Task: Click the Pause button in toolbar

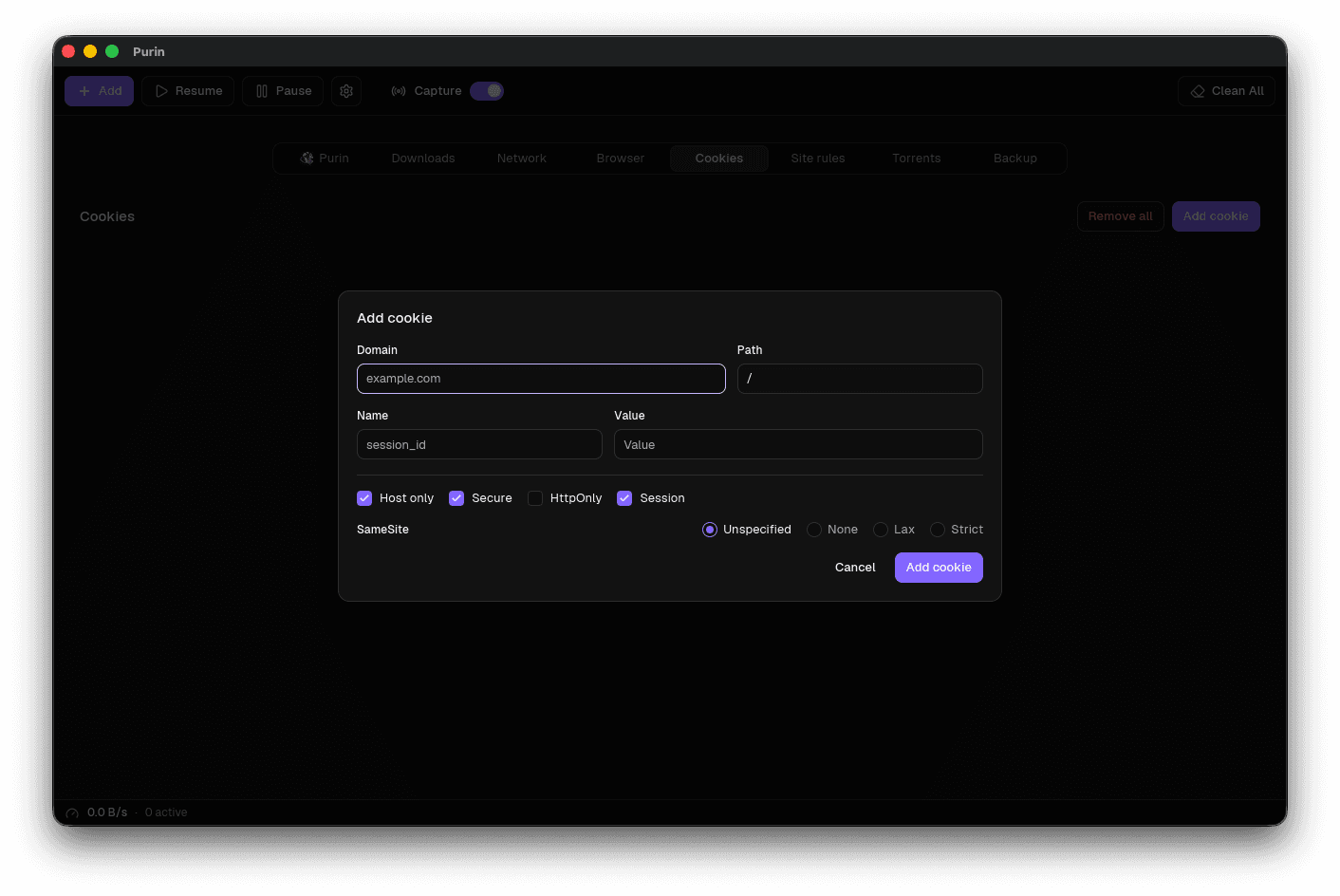Action: (x=283, y=91)
